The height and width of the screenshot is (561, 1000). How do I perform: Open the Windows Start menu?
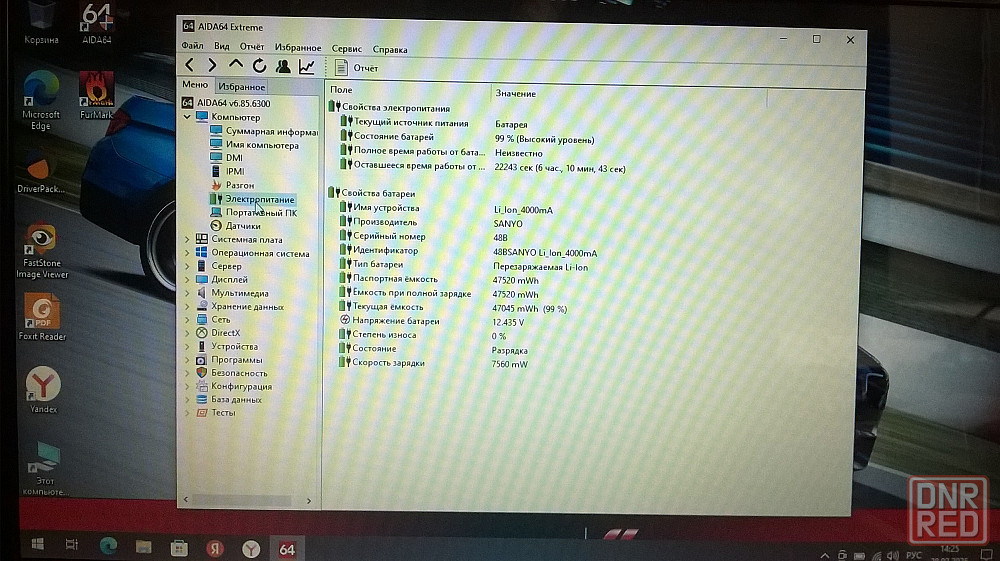pyautogui.click(x=38, y=544)
